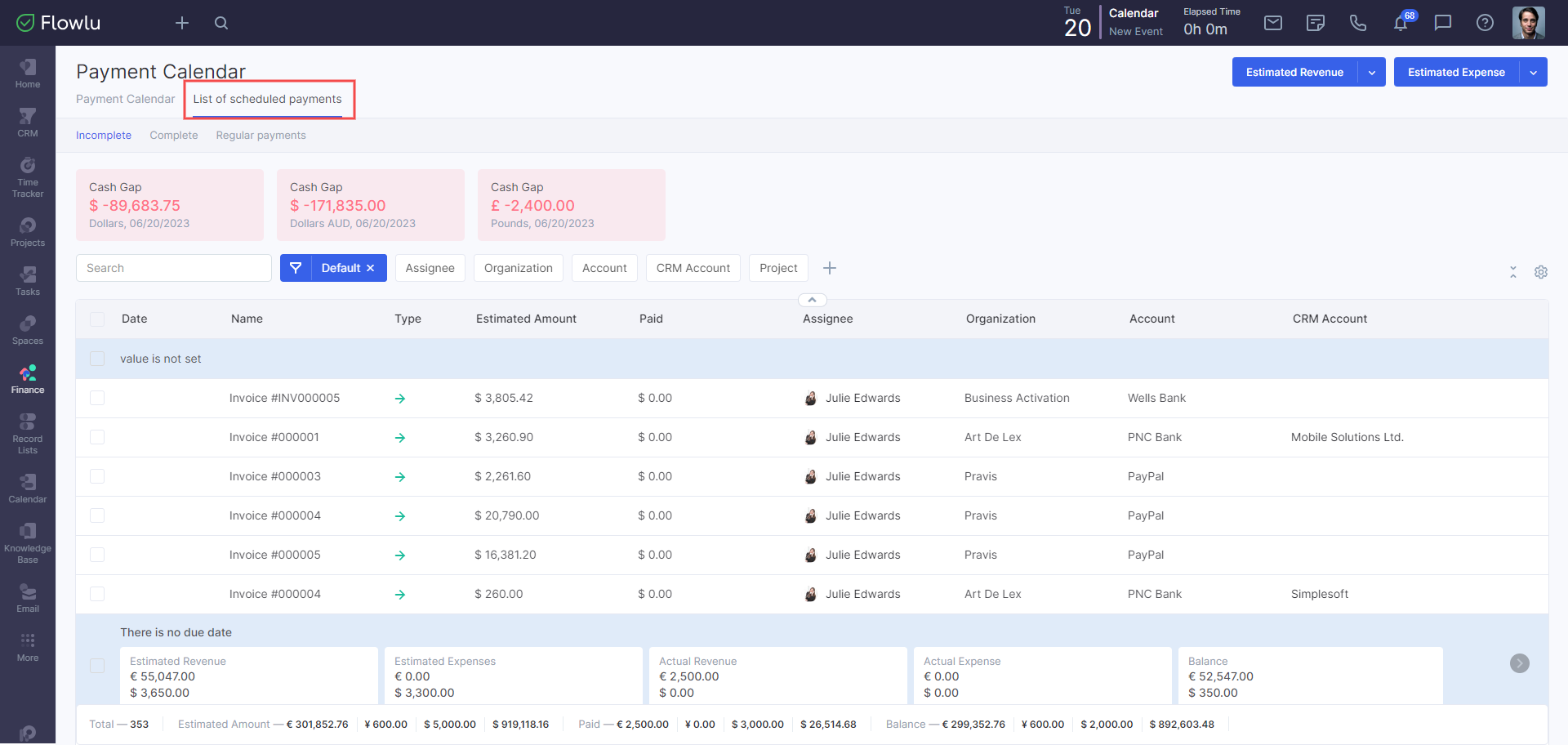Click the notifications bell icon
This screenshot has height=745, width=1568.
1401,23
